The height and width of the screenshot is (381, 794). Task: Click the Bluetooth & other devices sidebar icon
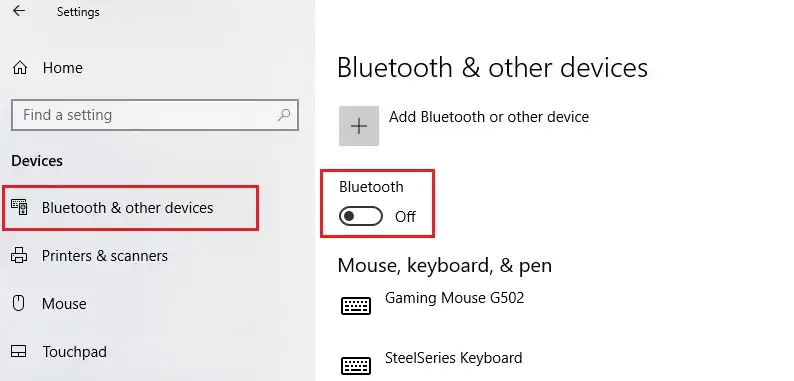[19, 207]
